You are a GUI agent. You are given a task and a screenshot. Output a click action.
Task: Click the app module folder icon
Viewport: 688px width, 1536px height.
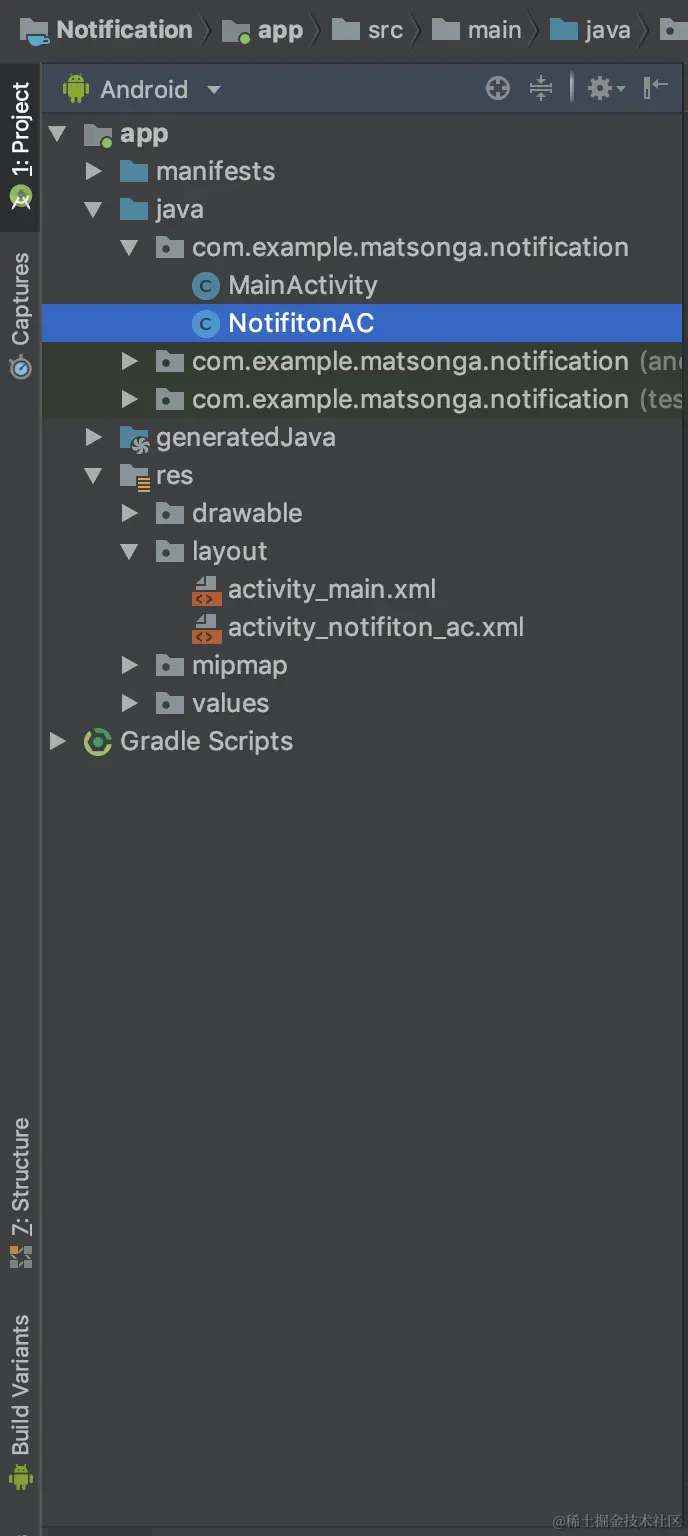tap(98, 134)
